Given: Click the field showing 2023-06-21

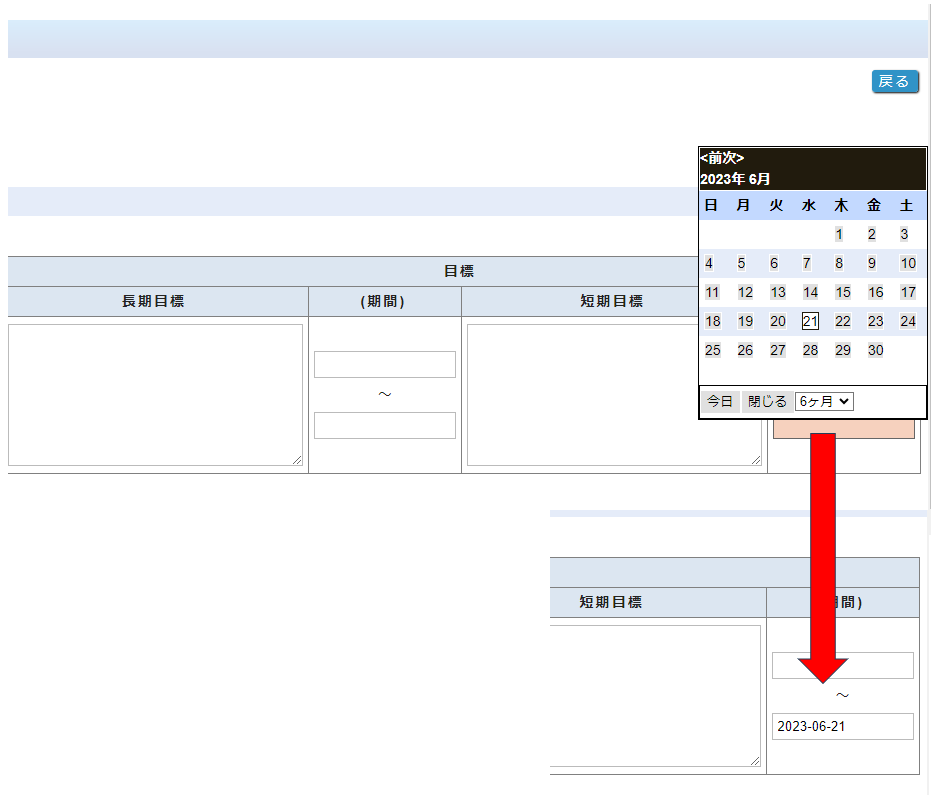Looking at the screenshot, I should pos(842,726).
